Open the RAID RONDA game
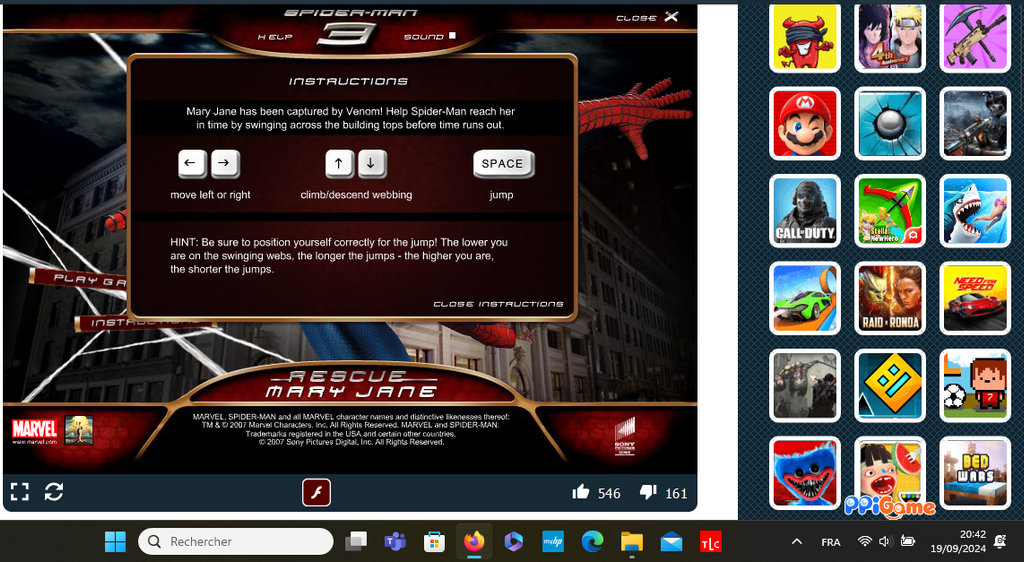The image size is (1024, 562). coord(890,298)
